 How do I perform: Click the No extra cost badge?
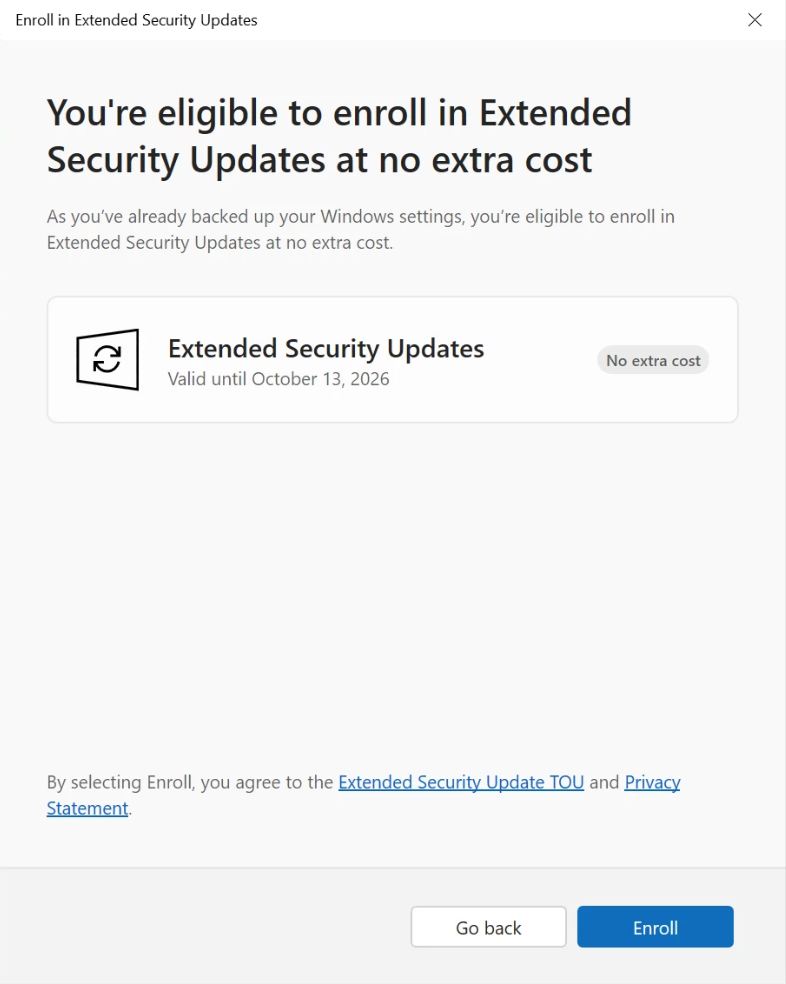point(653,360)
